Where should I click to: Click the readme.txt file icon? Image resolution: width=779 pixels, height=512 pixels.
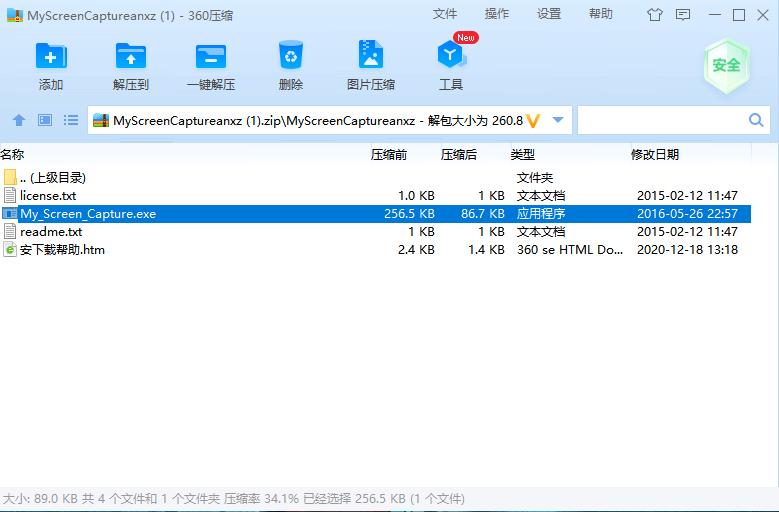(x=10, y=231)
